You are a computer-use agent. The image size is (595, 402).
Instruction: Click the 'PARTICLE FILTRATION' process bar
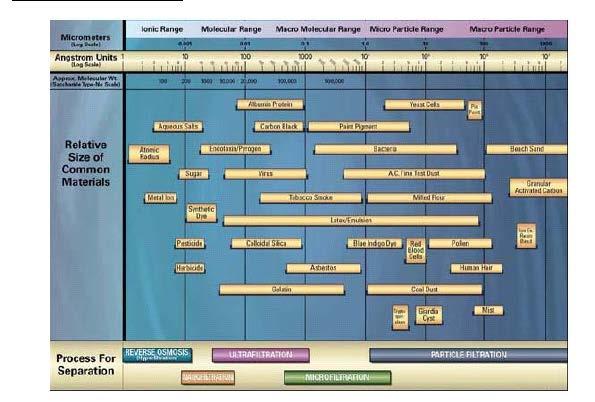tap(469, 355)
